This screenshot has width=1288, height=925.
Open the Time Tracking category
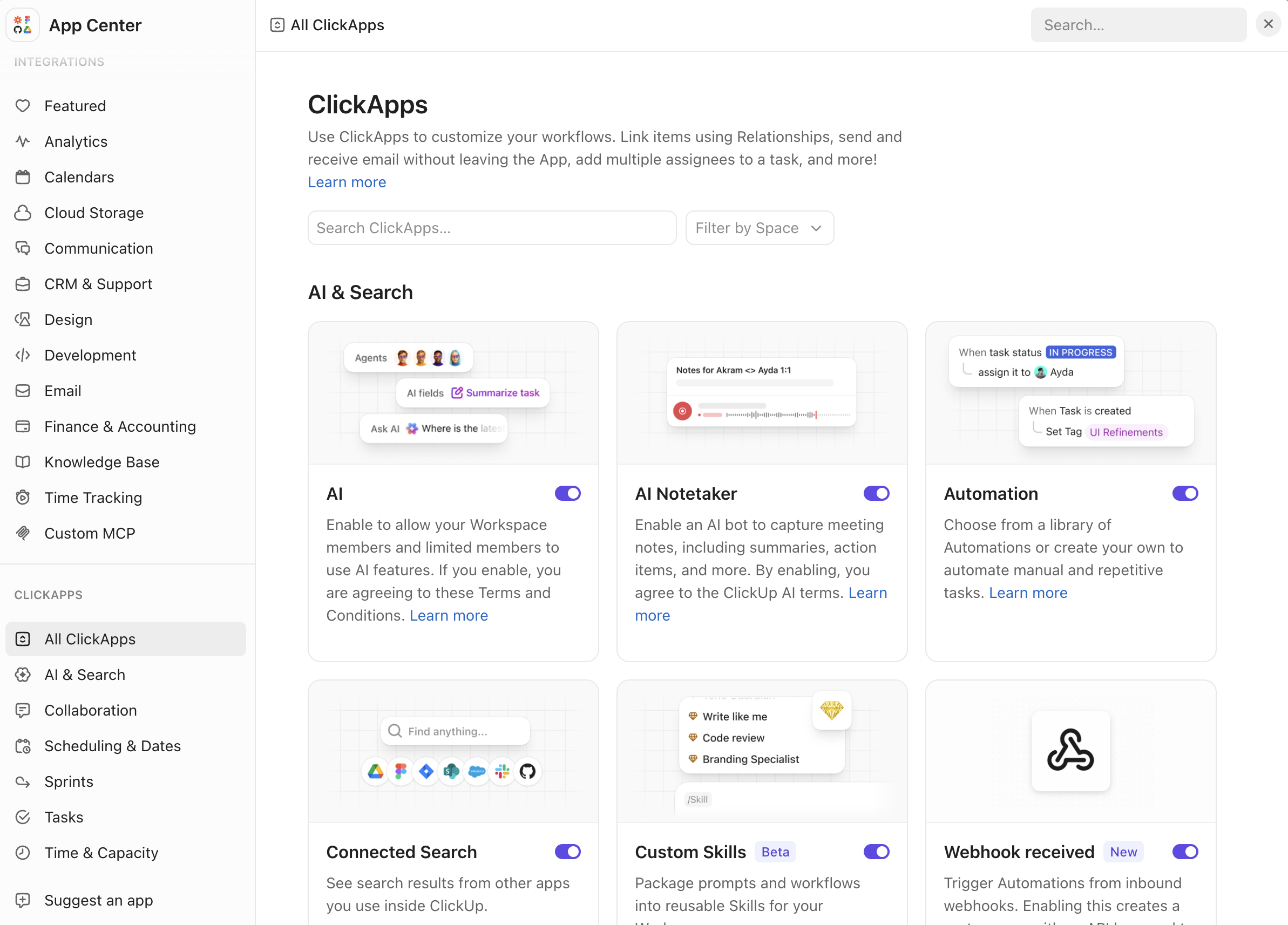coord(125,498)
